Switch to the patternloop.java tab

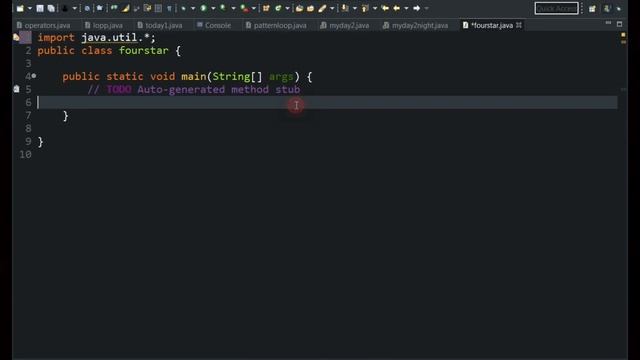coord(276,25)
